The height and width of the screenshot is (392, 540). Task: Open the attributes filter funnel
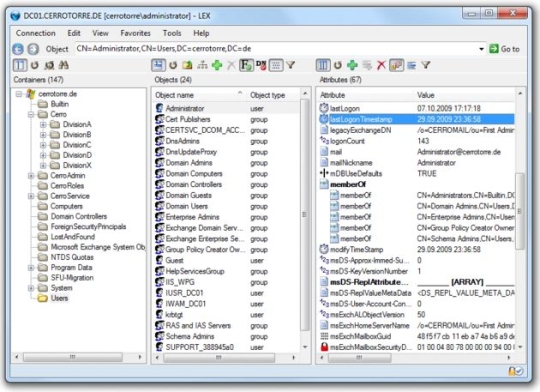426,65
